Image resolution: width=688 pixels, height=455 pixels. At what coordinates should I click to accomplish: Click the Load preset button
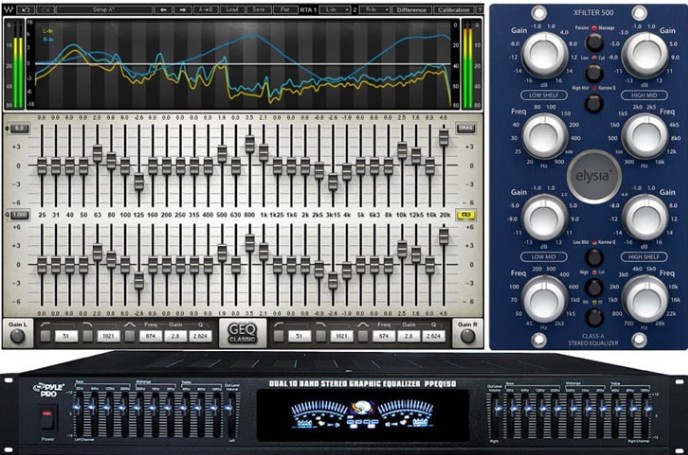[x=233, y=10]
